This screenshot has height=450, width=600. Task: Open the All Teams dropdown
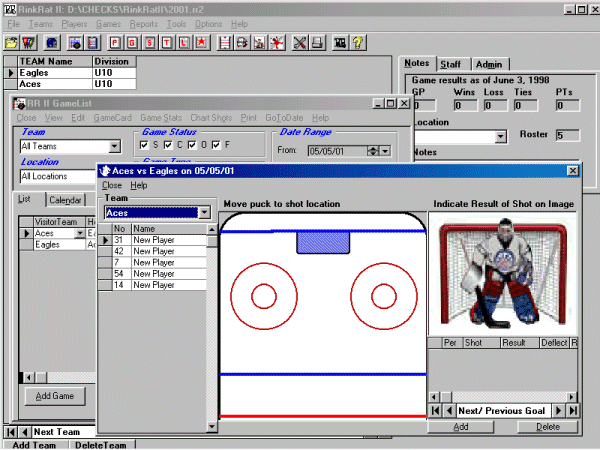tap(116, 146)
